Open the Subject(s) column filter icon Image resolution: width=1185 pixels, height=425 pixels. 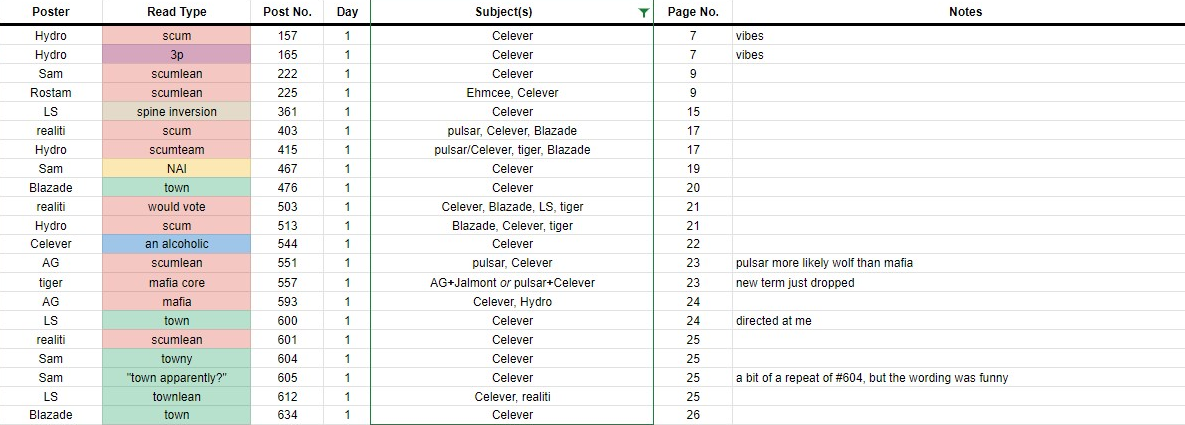click(x=643, y=12)
